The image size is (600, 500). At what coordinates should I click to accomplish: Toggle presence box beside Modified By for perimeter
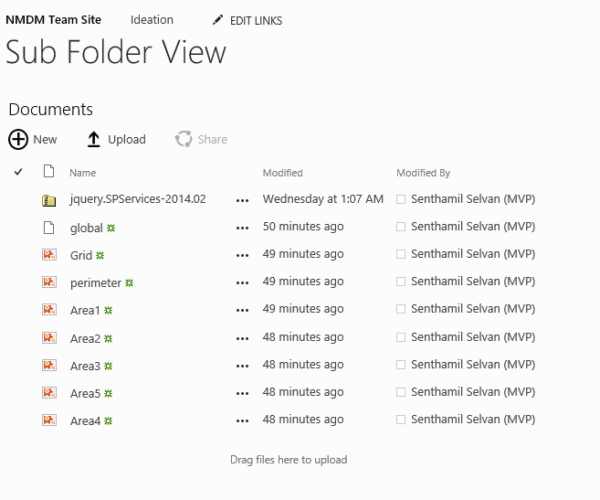401,283
